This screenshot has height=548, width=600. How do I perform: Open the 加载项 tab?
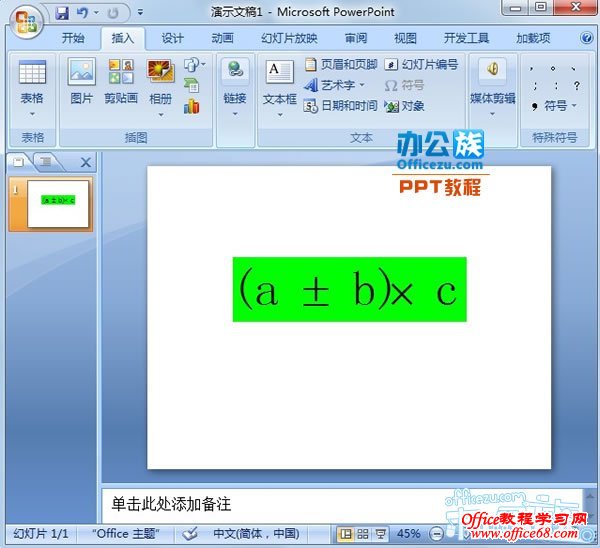533,38
